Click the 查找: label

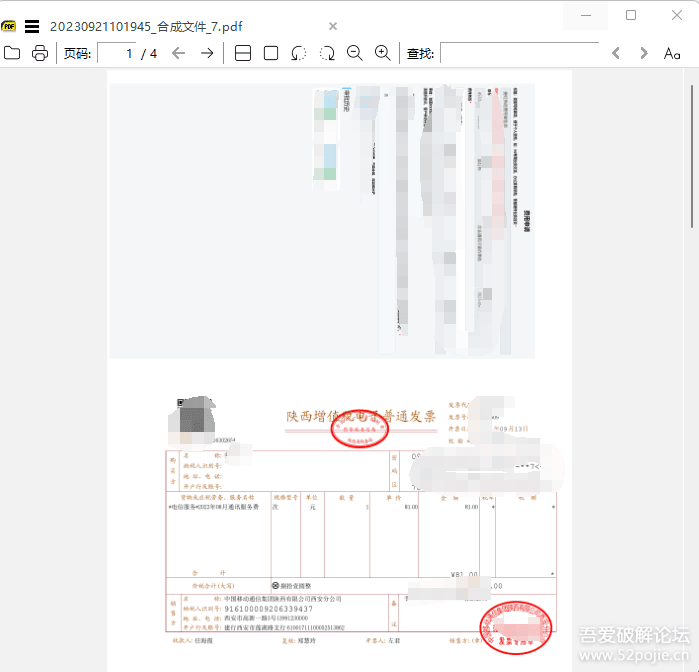click(420, 54)
